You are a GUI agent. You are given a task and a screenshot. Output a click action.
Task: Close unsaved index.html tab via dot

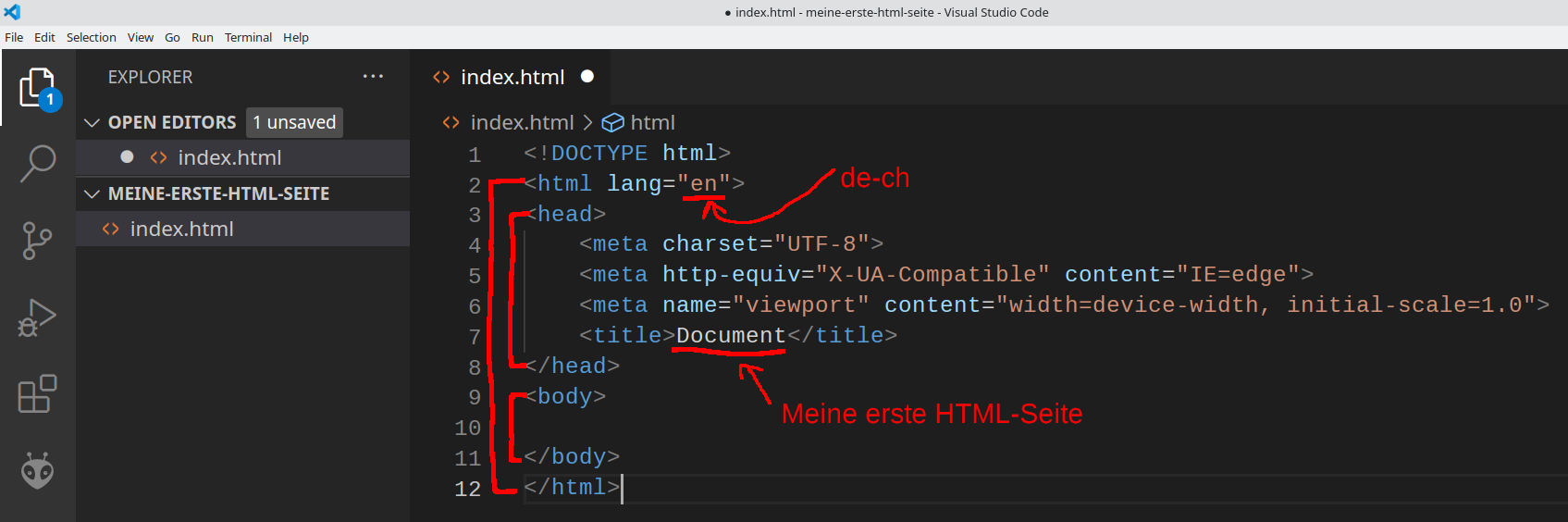587,77
